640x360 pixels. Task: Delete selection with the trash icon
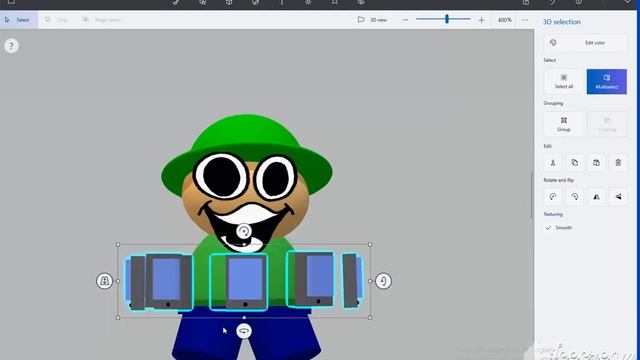point(618,162)
